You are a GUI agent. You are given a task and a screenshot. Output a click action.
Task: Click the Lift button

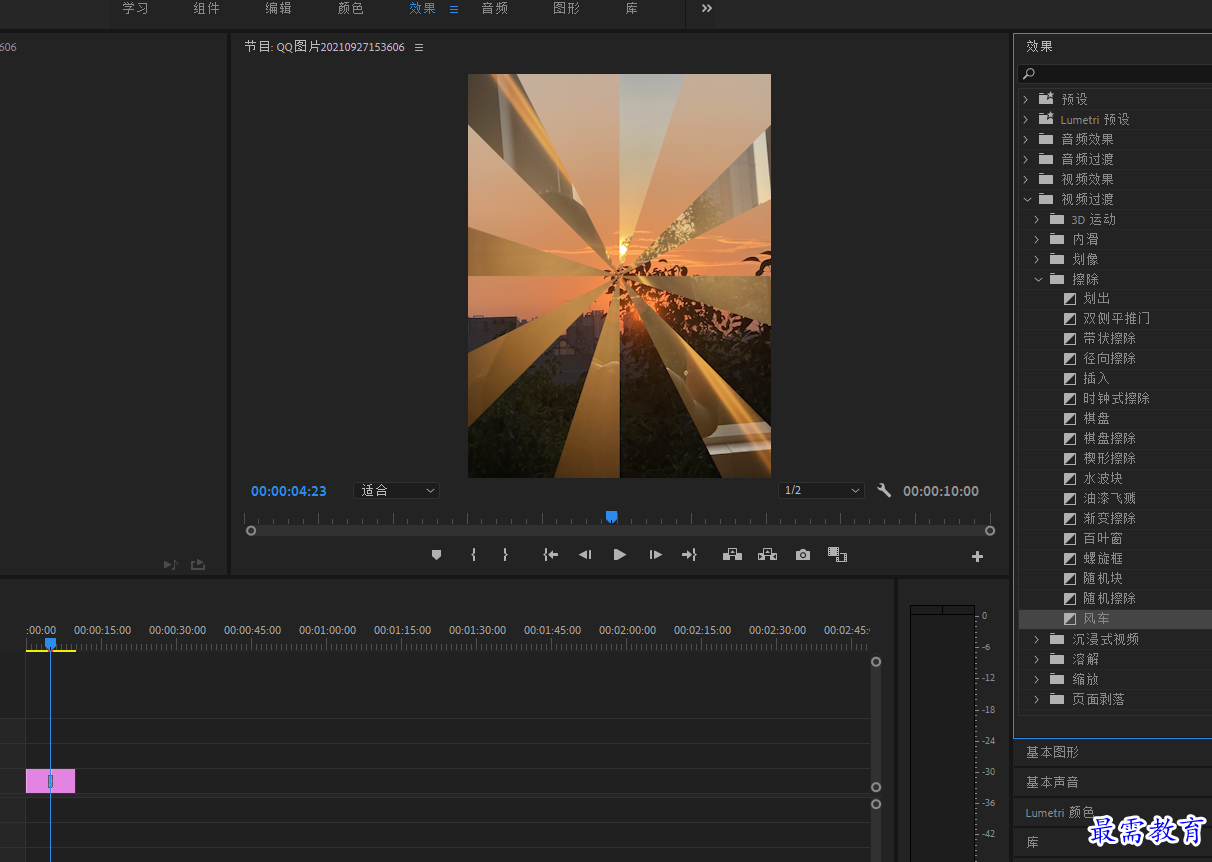tap(732, 555)
